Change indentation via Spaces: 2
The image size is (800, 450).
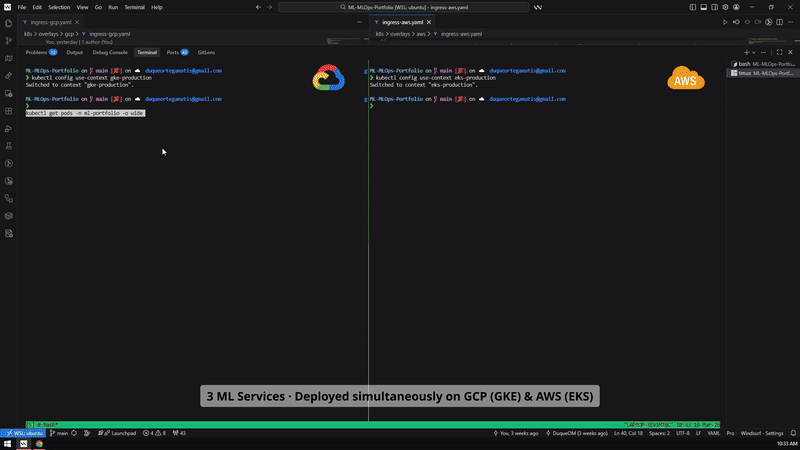(x=659, y=433)
